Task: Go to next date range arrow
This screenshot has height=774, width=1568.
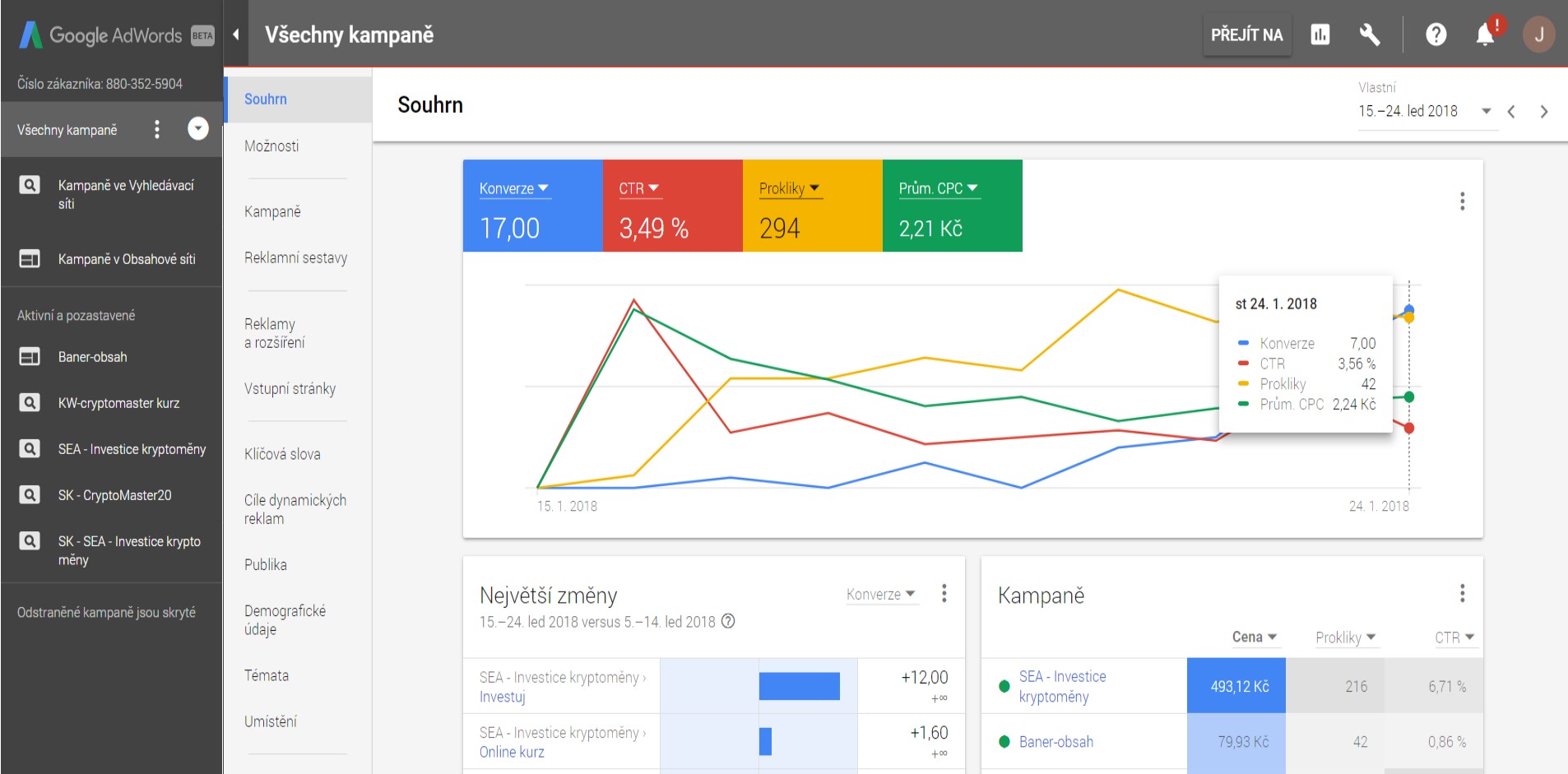Action: click(1544, 112)
